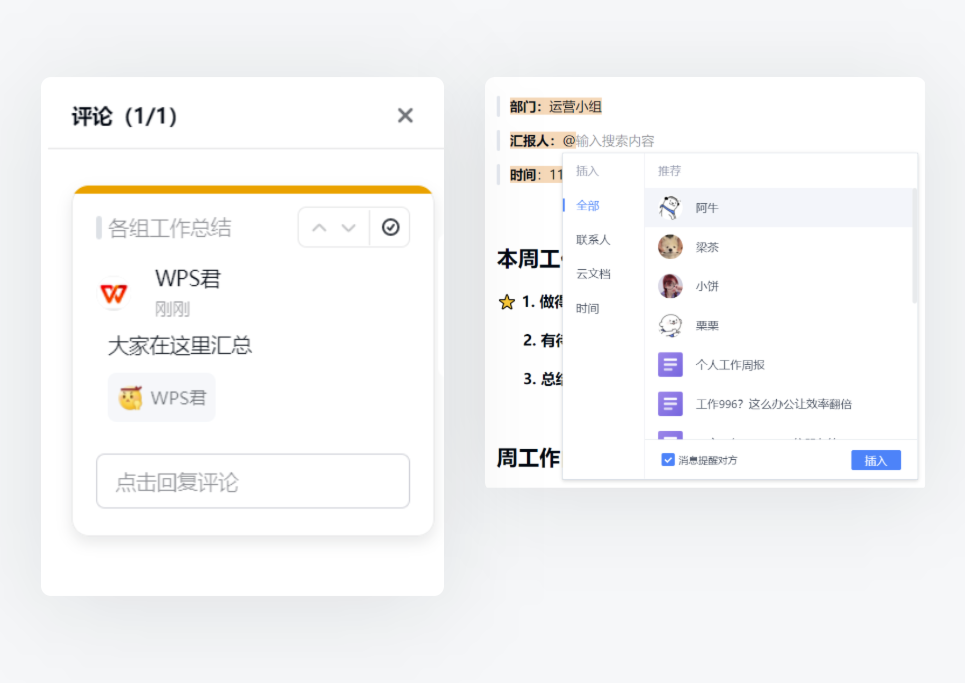Switch to the 云文档 category tab

pos(590,273)
